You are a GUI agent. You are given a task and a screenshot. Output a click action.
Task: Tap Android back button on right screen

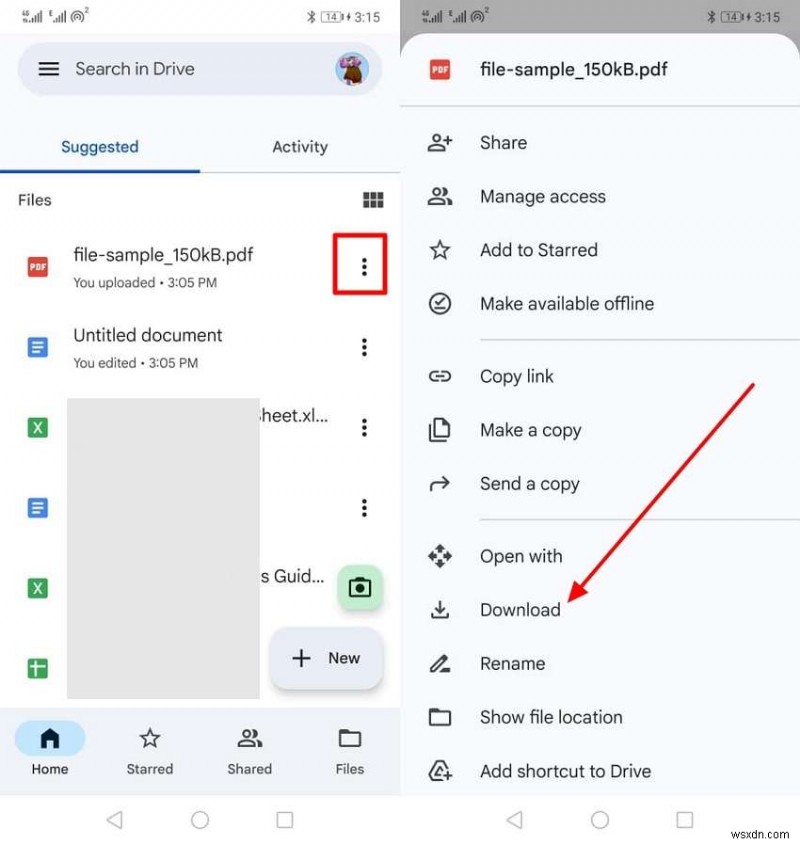515,820
